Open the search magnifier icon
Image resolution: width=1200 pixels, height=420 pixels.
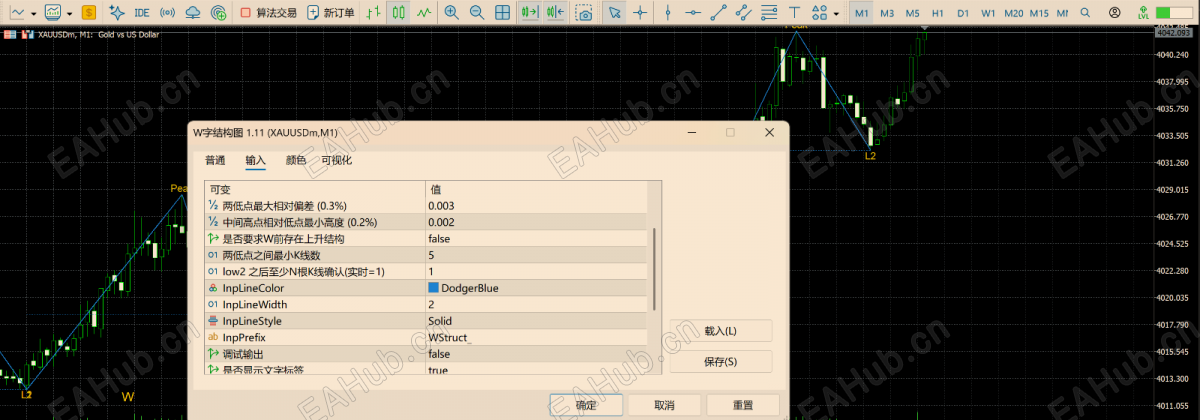pyautogui.click(x=1085, y=13)
